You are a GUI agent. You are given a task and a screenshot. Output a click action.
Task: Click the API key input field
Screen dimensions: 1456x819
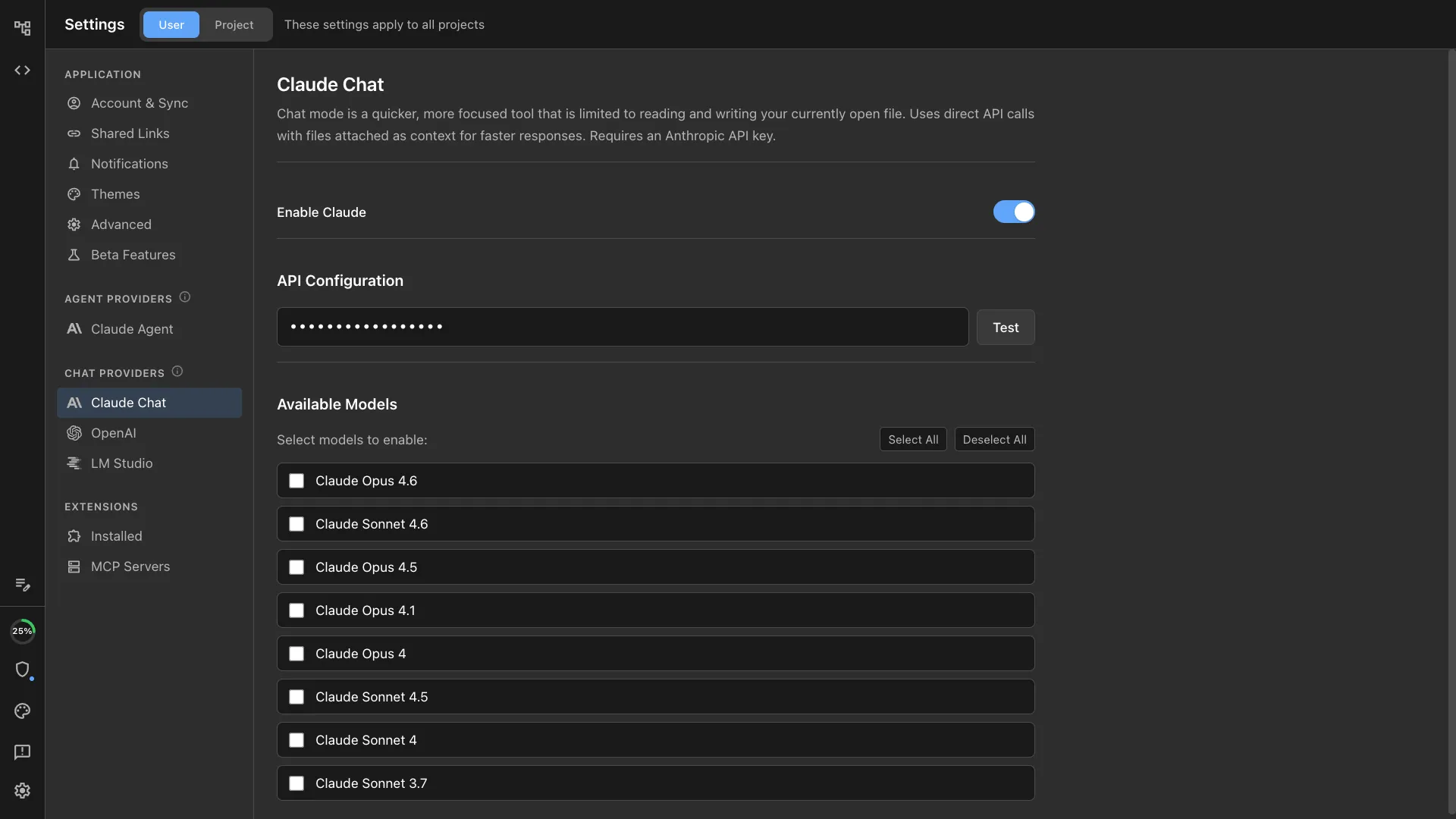[x=622, y=328]
